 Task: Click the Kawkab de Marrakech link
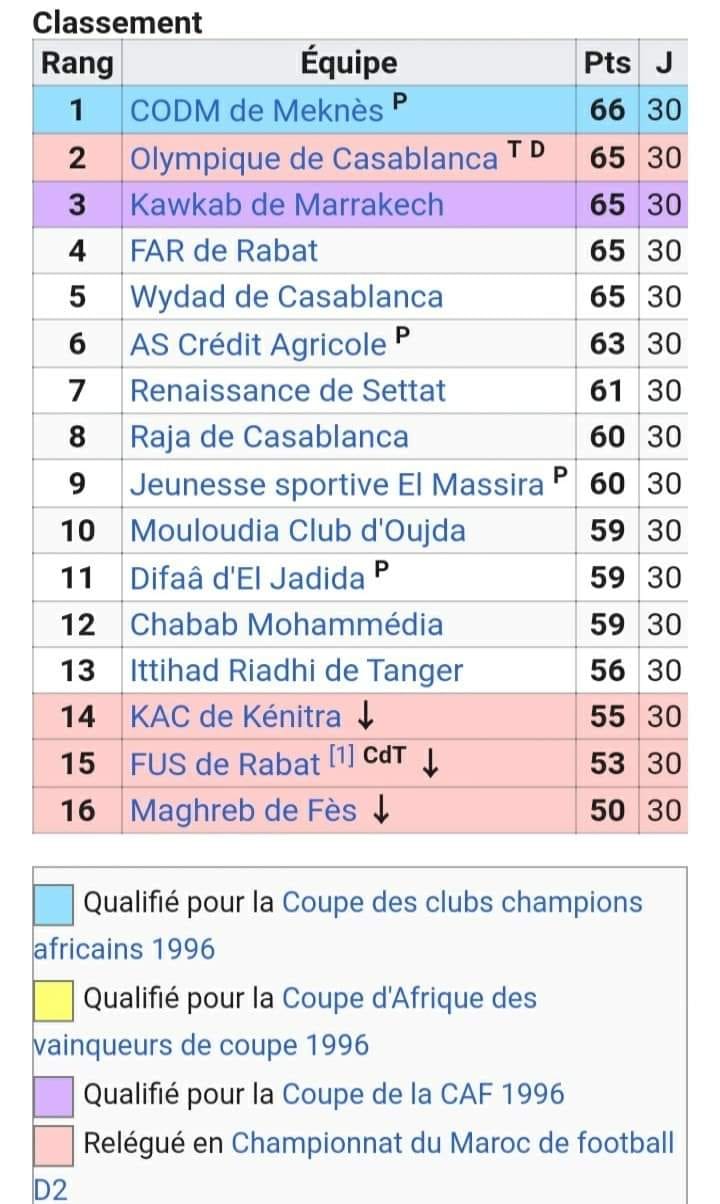click(x=286, y=205)
